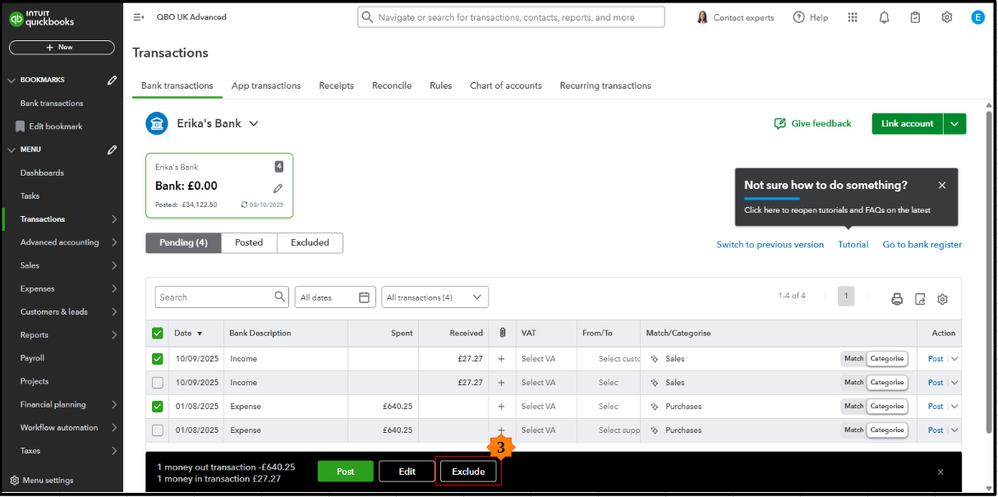Viewport: 998px width, 497px height.
Task: Show the Posted transactions tab
Action: (250, 243)
